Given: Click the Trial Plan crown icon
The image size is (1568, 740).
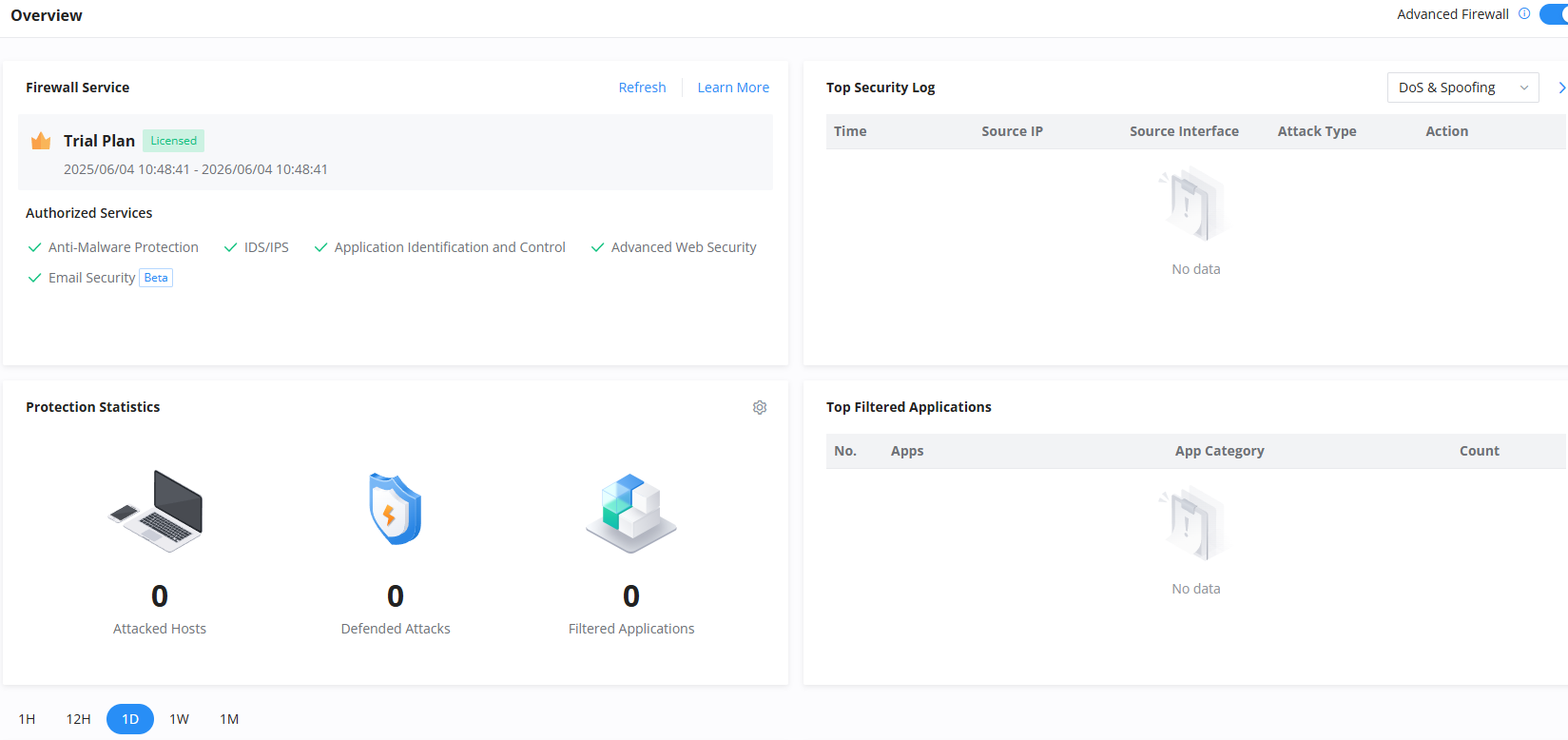Looking at the screenshot, I should click(x=41, y=141).
